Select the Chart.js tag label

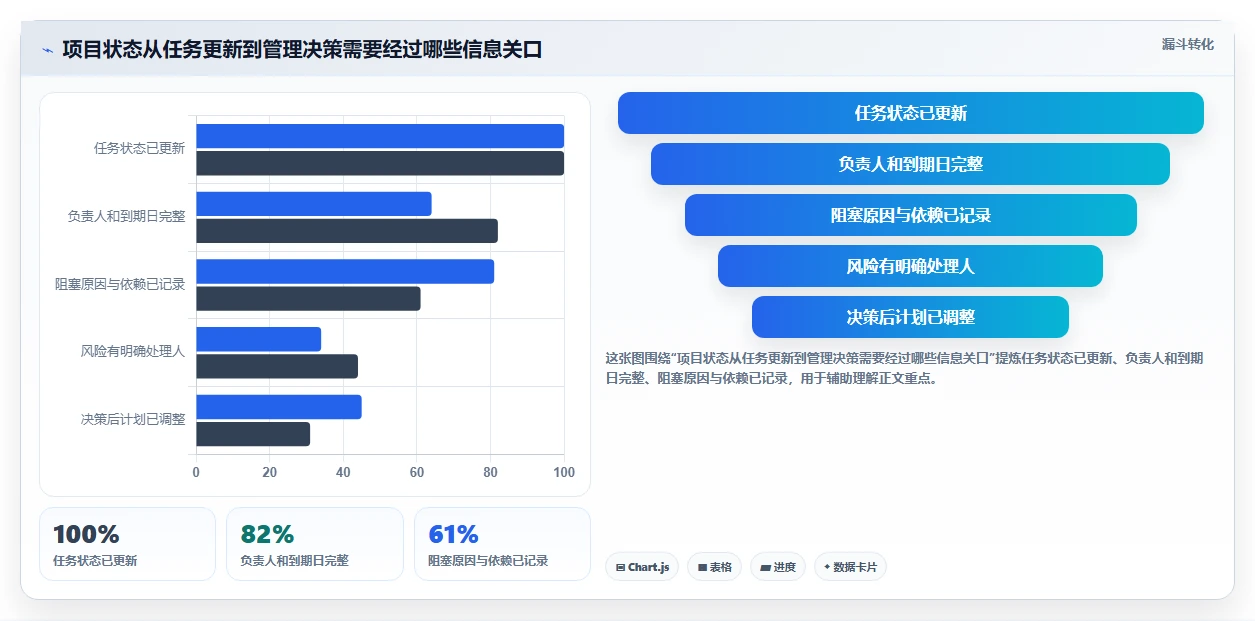(x=648, y=567)
